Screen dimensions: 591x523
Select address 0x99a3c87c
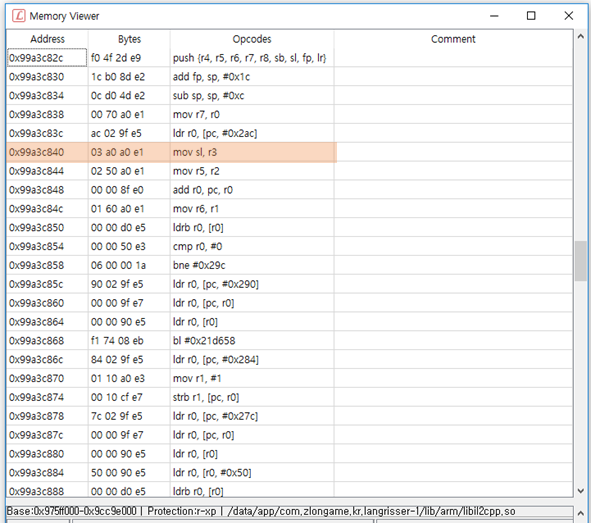[x=36, y=435]
